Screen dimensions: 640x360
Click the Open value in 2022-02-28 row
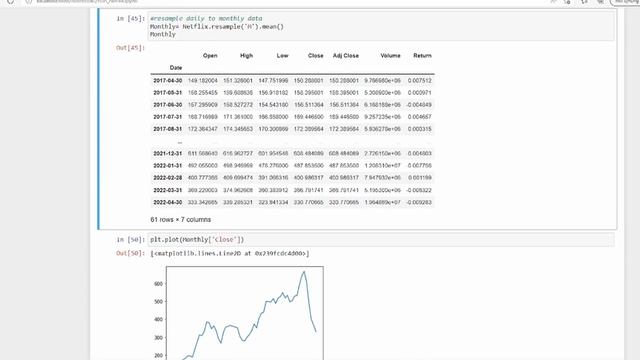pyautogui.click(x=203, y=178)
